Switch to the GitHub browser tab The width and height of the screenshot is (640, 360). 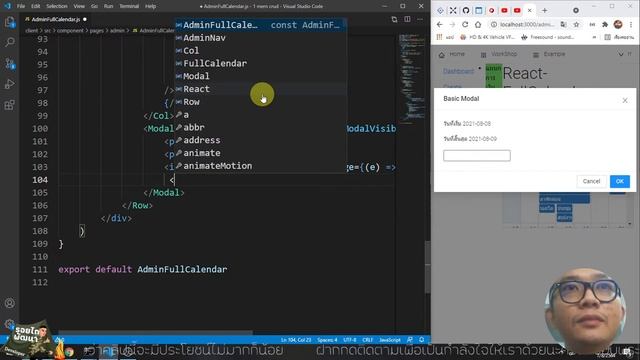tap(466, 11)
